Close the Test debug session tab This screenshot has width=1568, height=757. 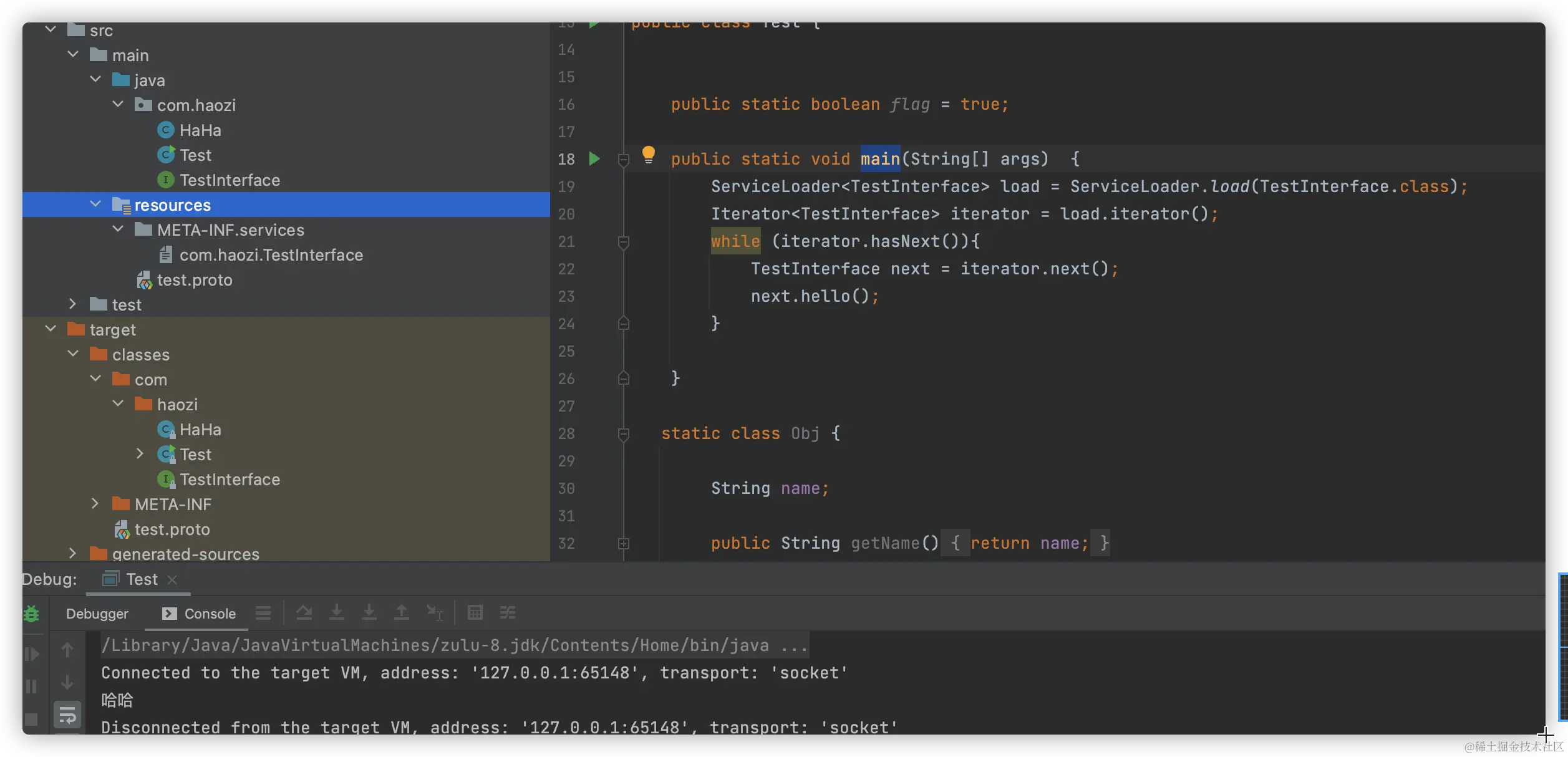pos(173,580)
